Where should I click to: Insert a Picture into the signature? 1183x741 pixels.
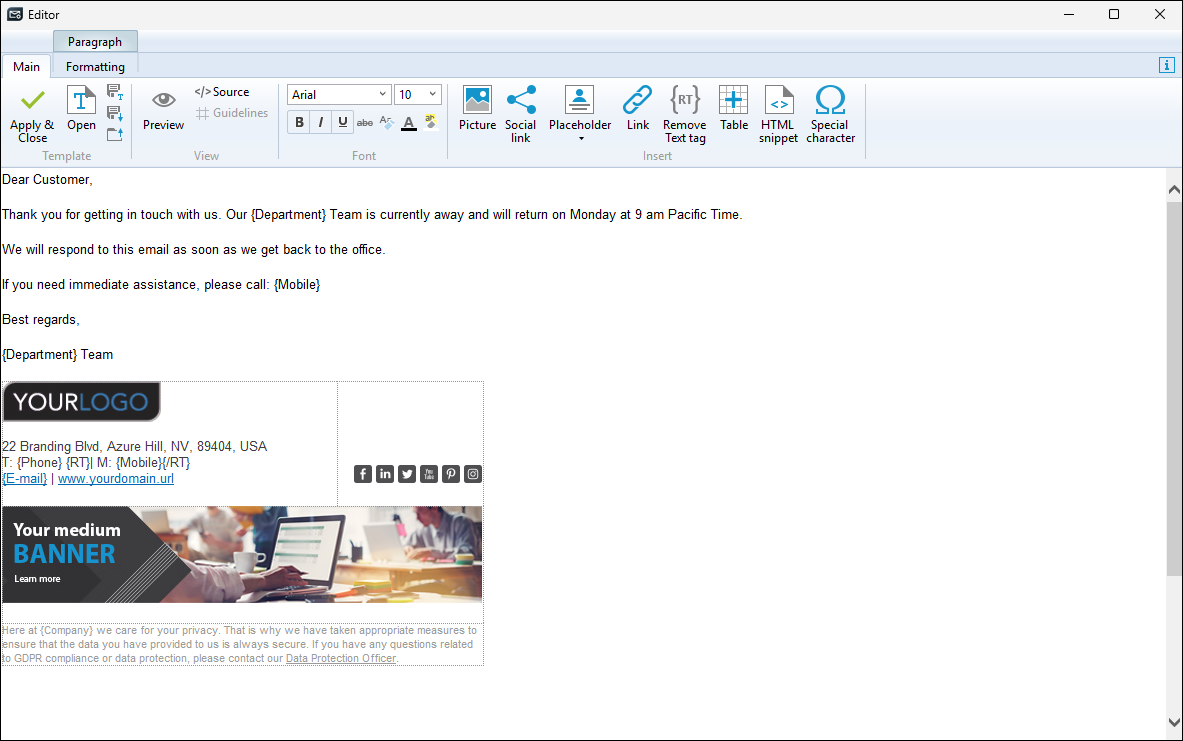[477, 101]
